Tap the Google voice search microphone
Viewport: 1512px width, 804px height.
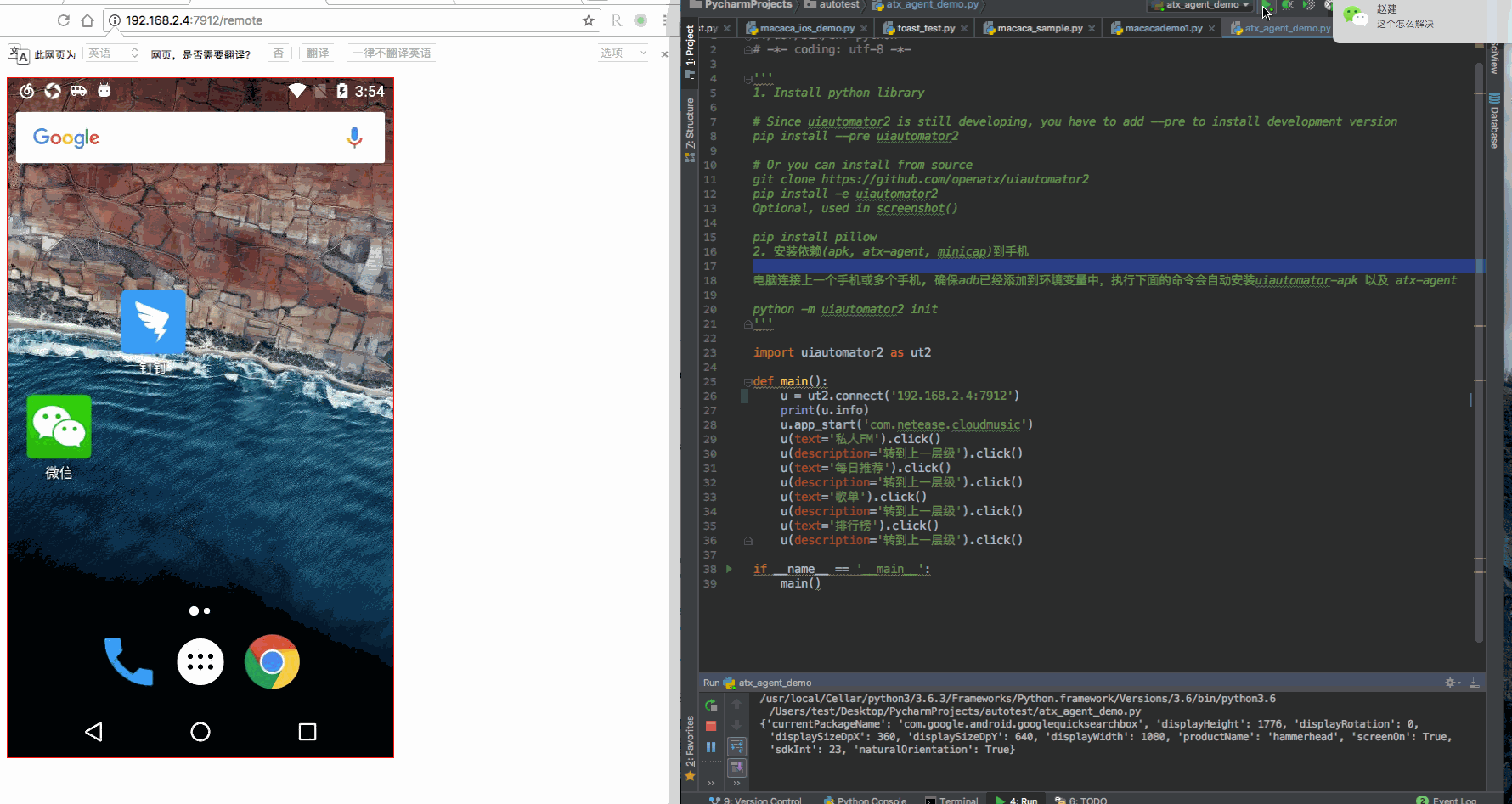[x=354, y=138]
